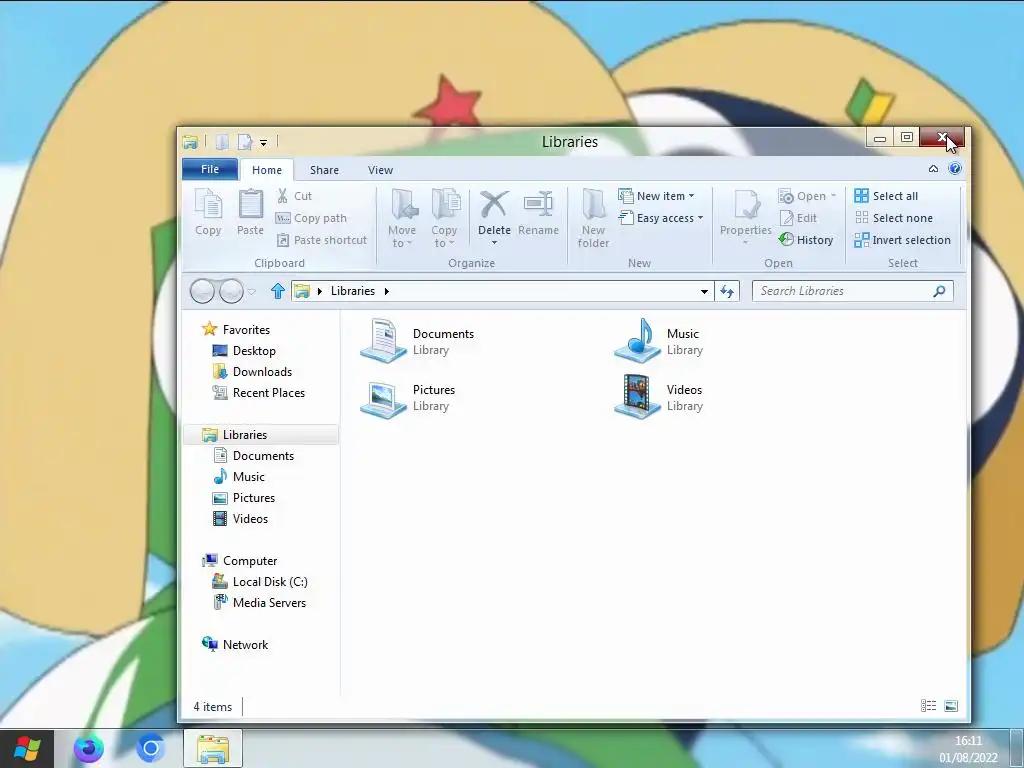Select the Cut command

(294, 196)
